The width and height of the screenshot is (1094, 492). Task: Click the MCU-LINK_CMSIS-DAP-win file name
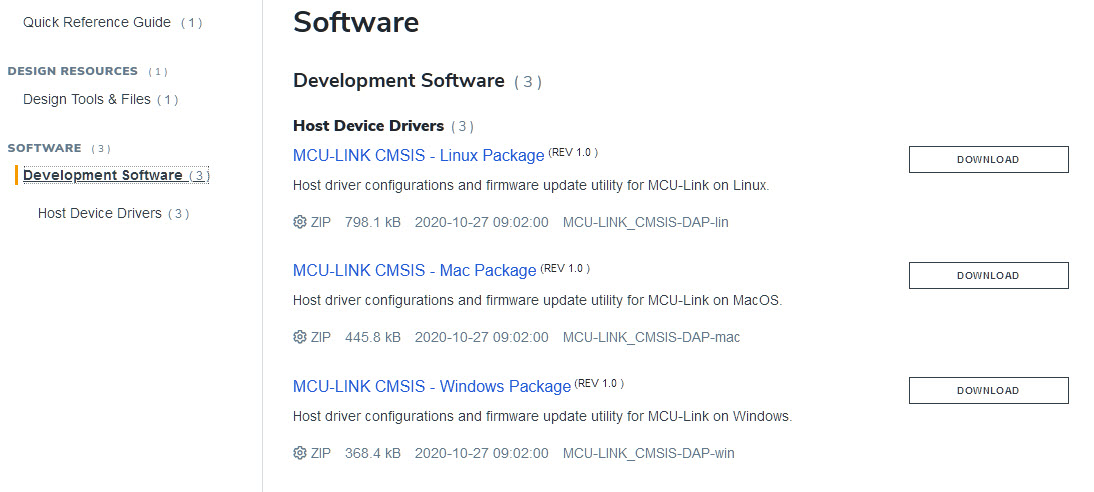pos(648,453)
